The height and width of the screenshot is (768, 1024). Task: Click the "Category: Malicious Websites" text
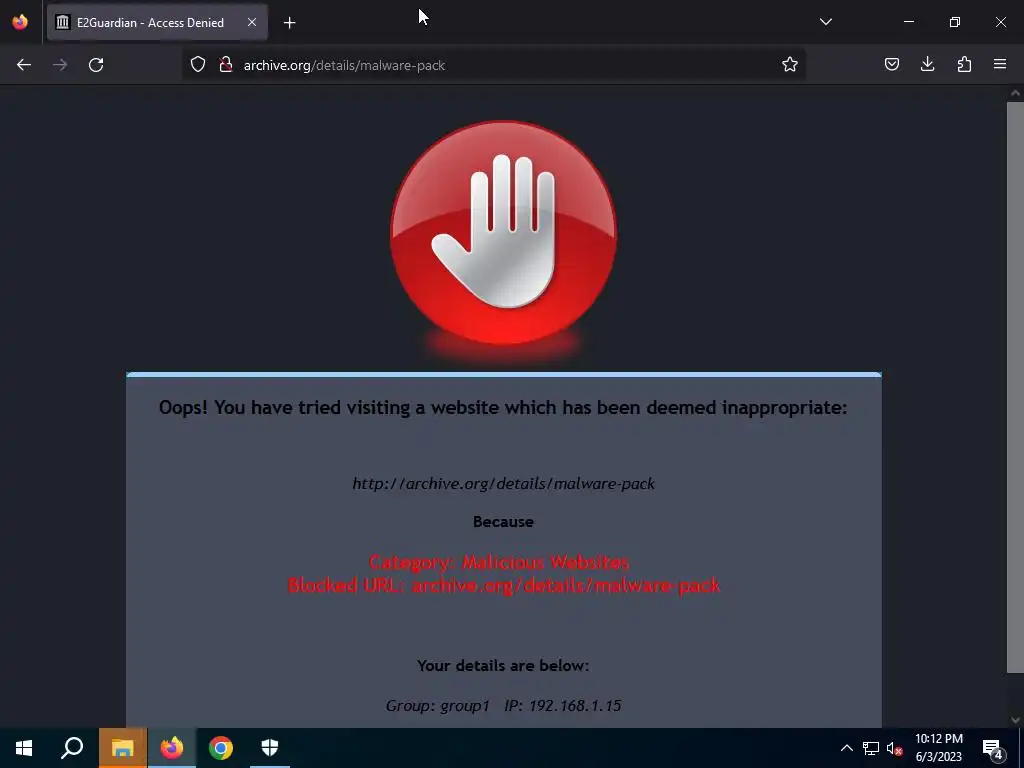coord(499,562)
